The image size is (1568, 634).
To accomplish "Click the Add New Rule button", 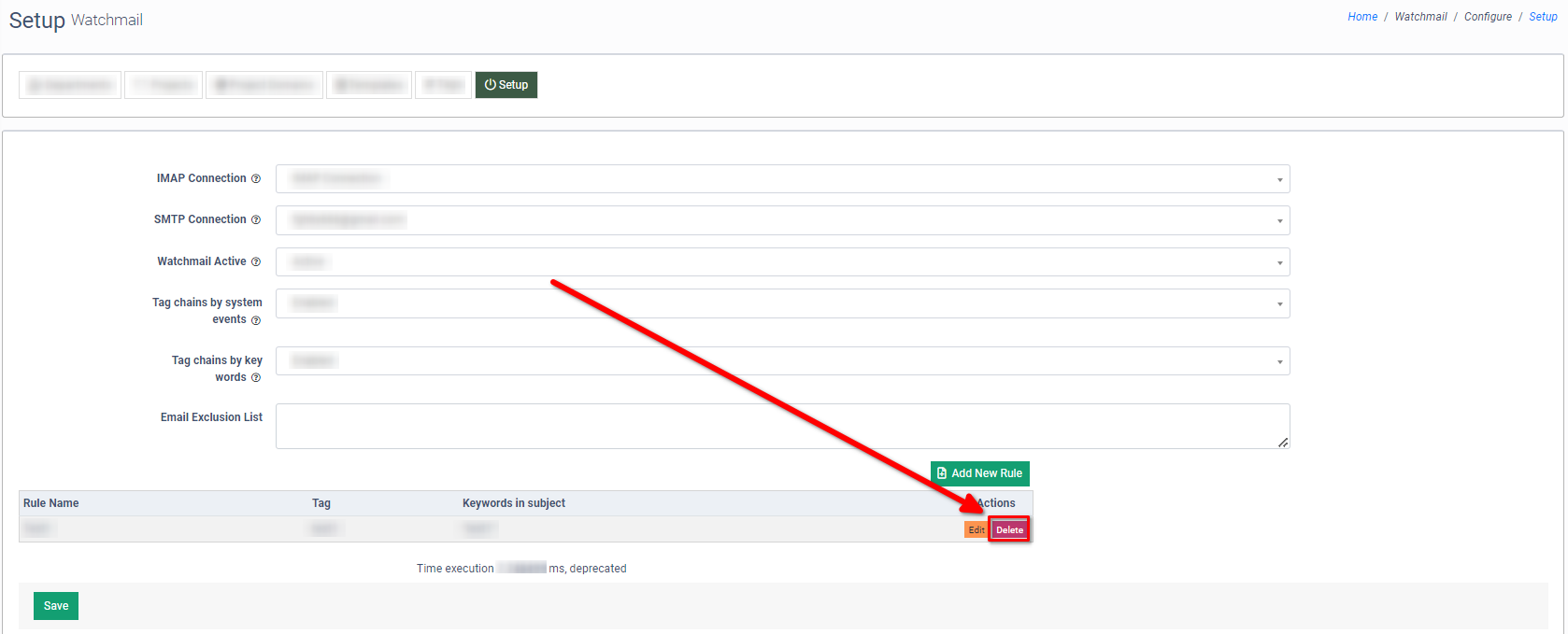I will point(979,473).
